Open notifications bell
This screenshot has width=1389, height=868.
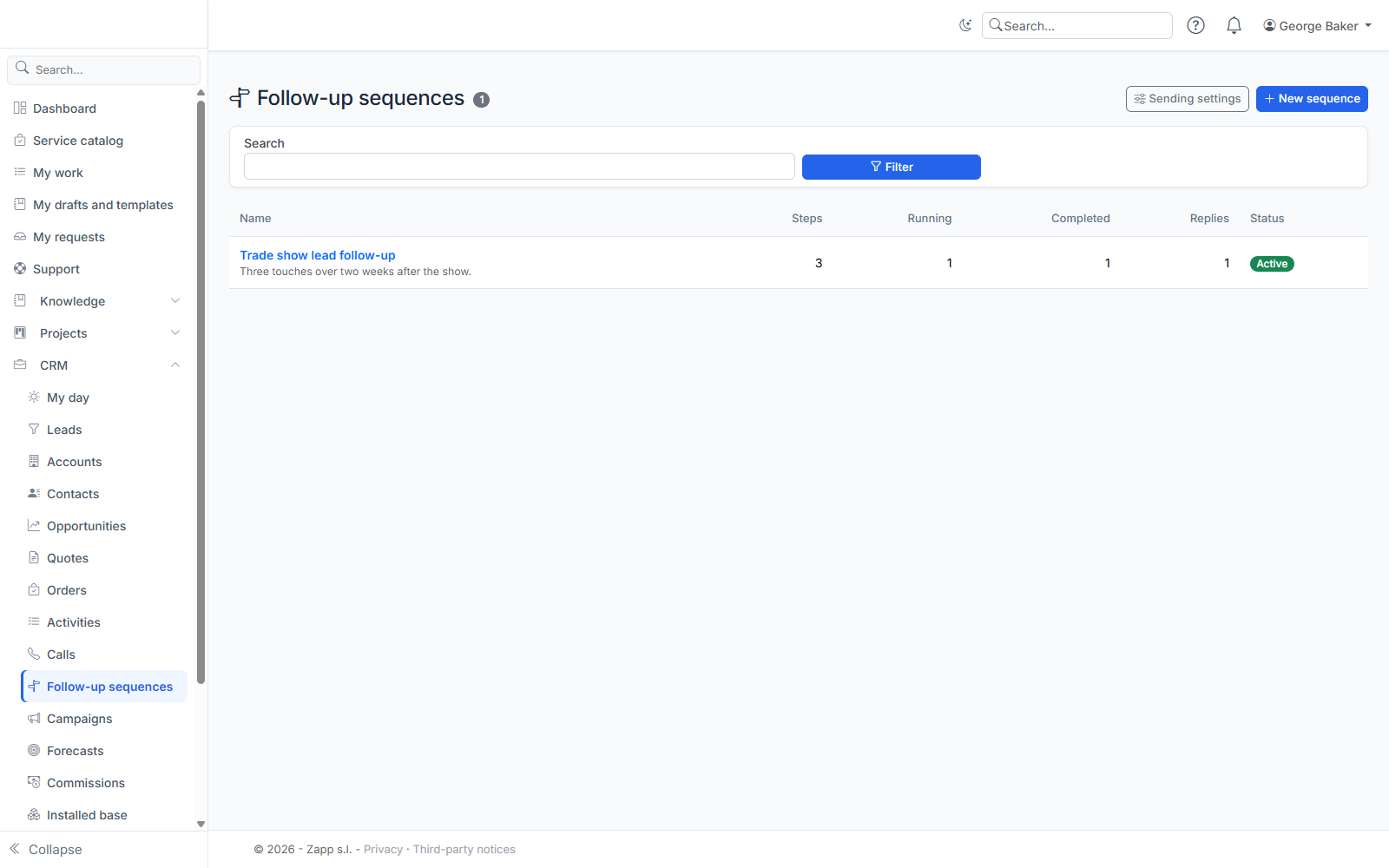pyautogui.click(x=1234, y=25)
